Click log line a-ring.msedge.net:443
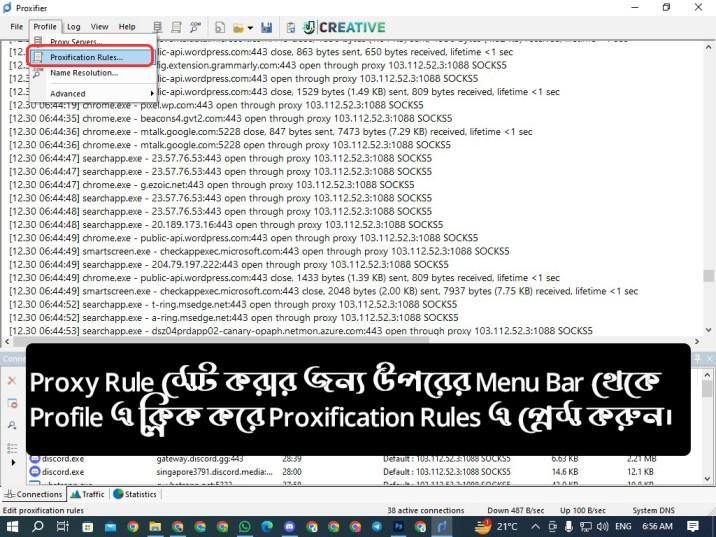Viewport: 716px width, 537px height. 233,317
